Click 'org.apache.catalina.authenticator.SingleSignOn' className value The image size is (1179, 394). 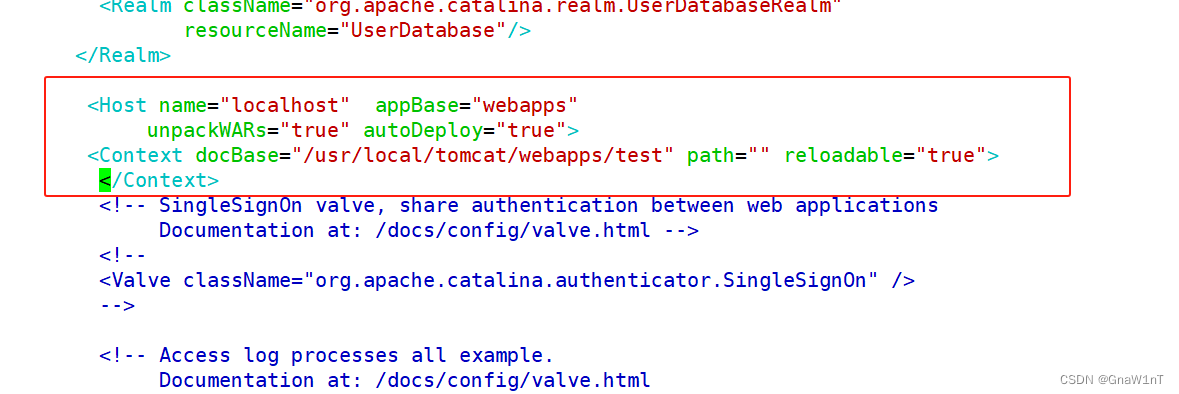pos(591,280)
